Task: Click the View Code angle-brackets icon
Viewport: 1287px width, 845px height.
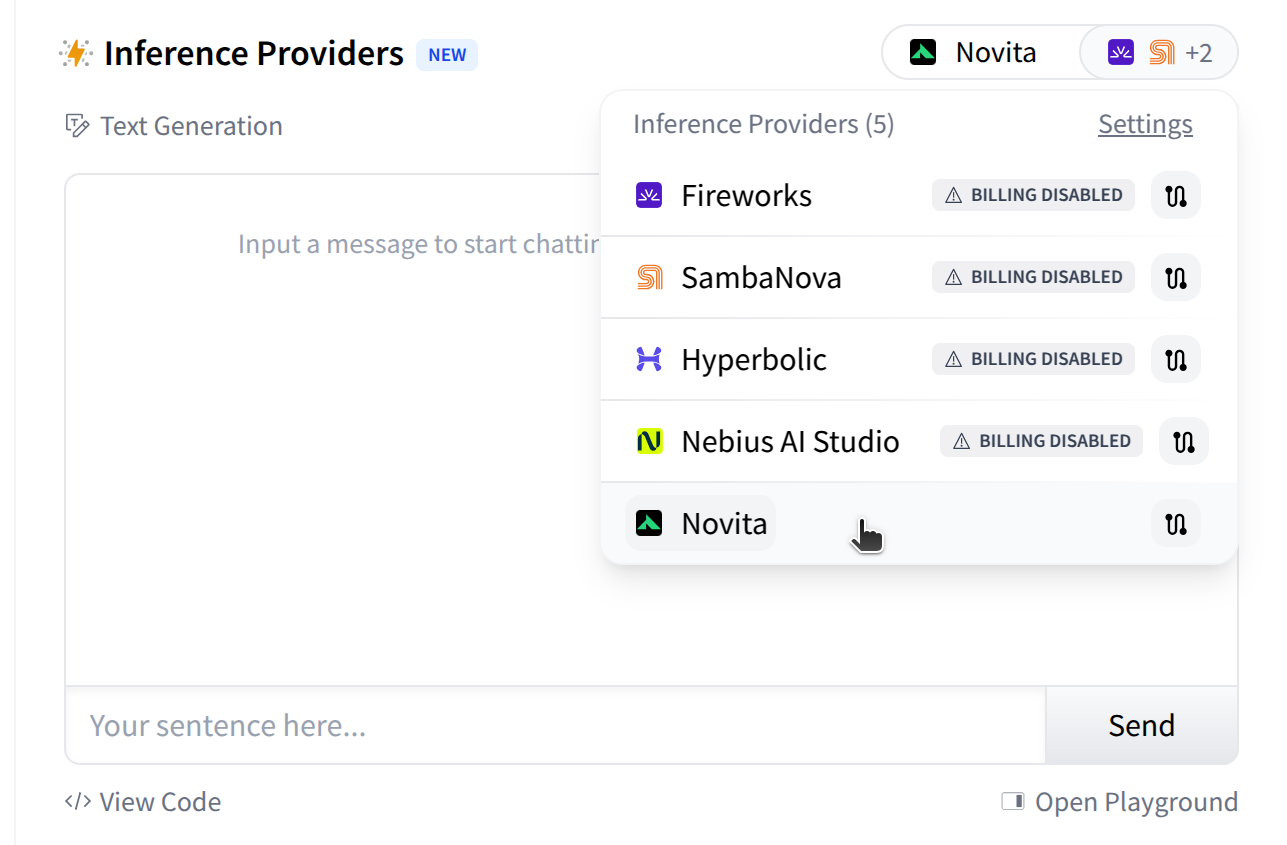Action: pyautogui.click(x=76, y=801)
